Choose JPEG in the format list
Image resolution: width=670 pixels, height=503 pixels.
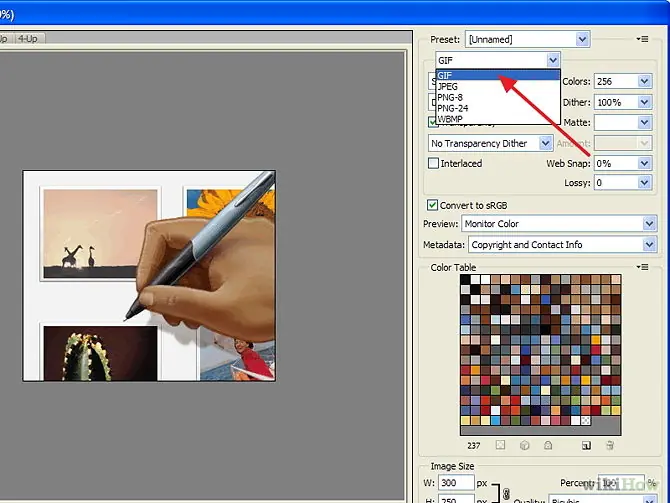tap(498, 86)
